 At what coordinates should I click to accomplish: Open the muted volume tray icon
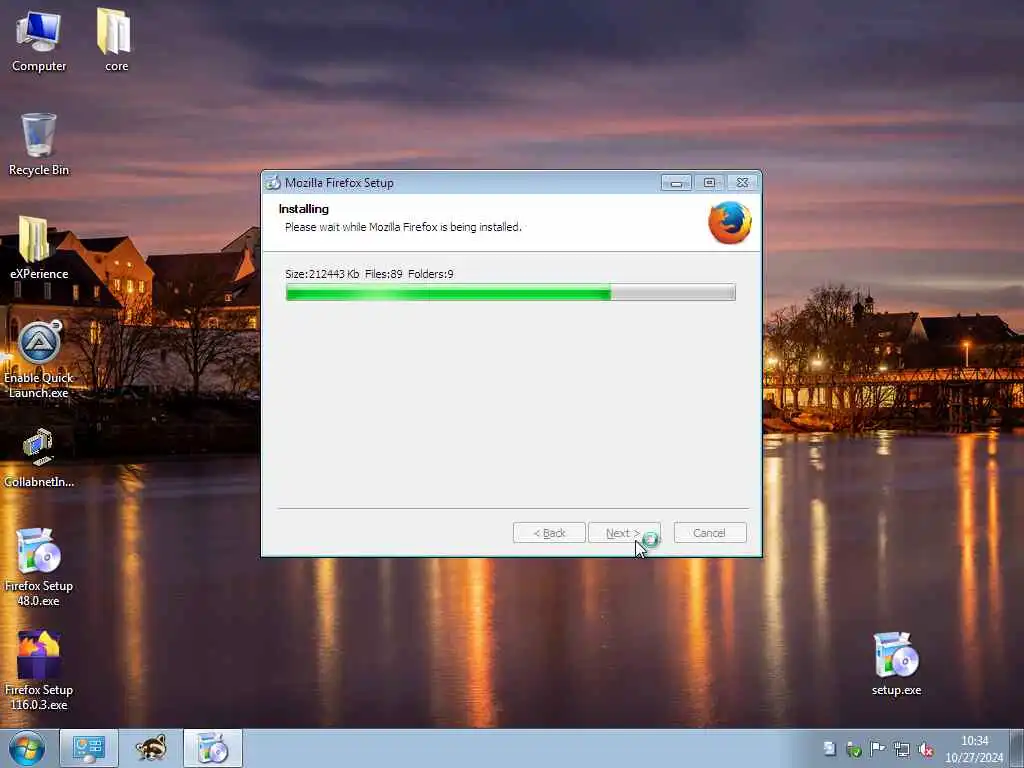925,749
